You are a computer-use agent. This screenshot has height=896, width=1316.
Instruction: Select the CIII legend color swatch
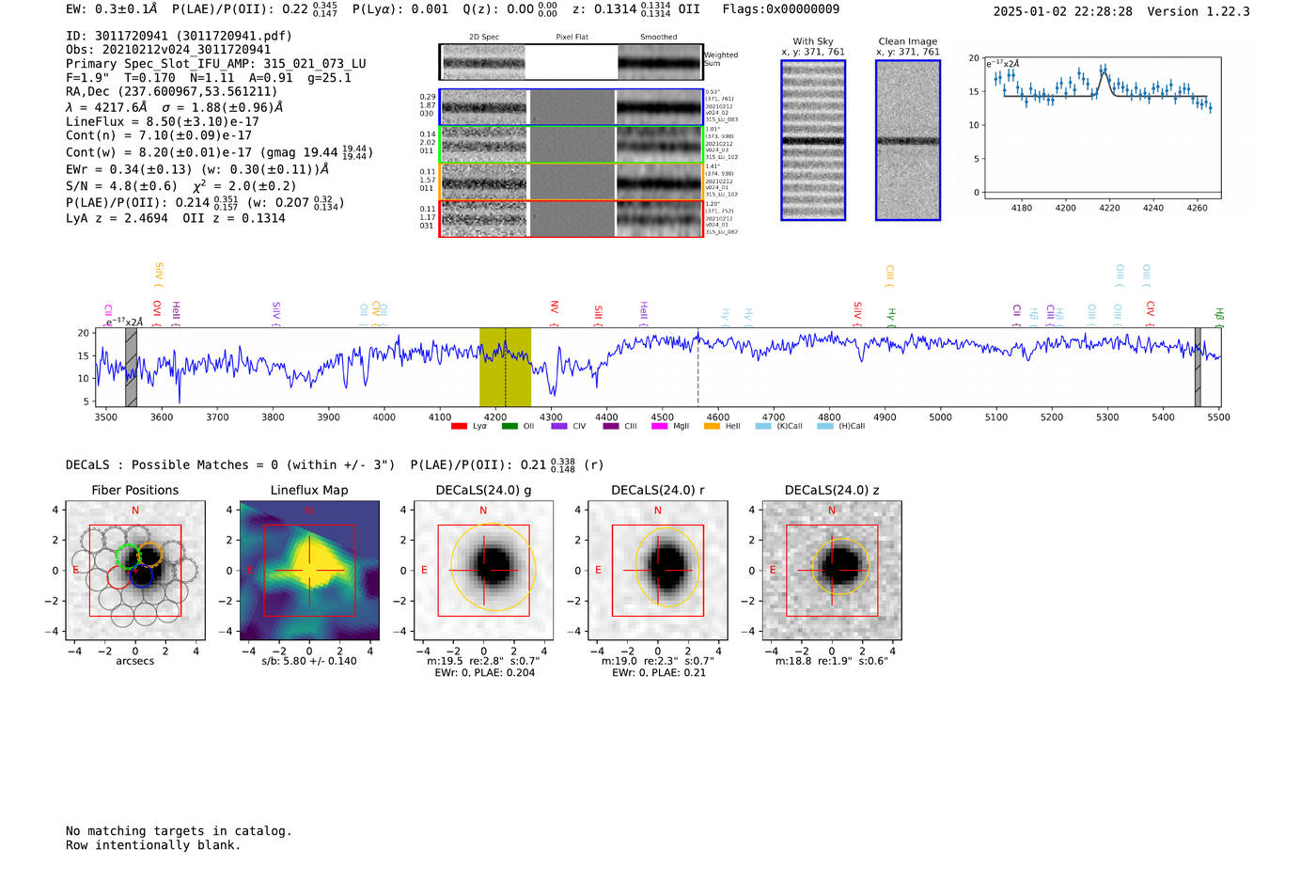[611, 426]
